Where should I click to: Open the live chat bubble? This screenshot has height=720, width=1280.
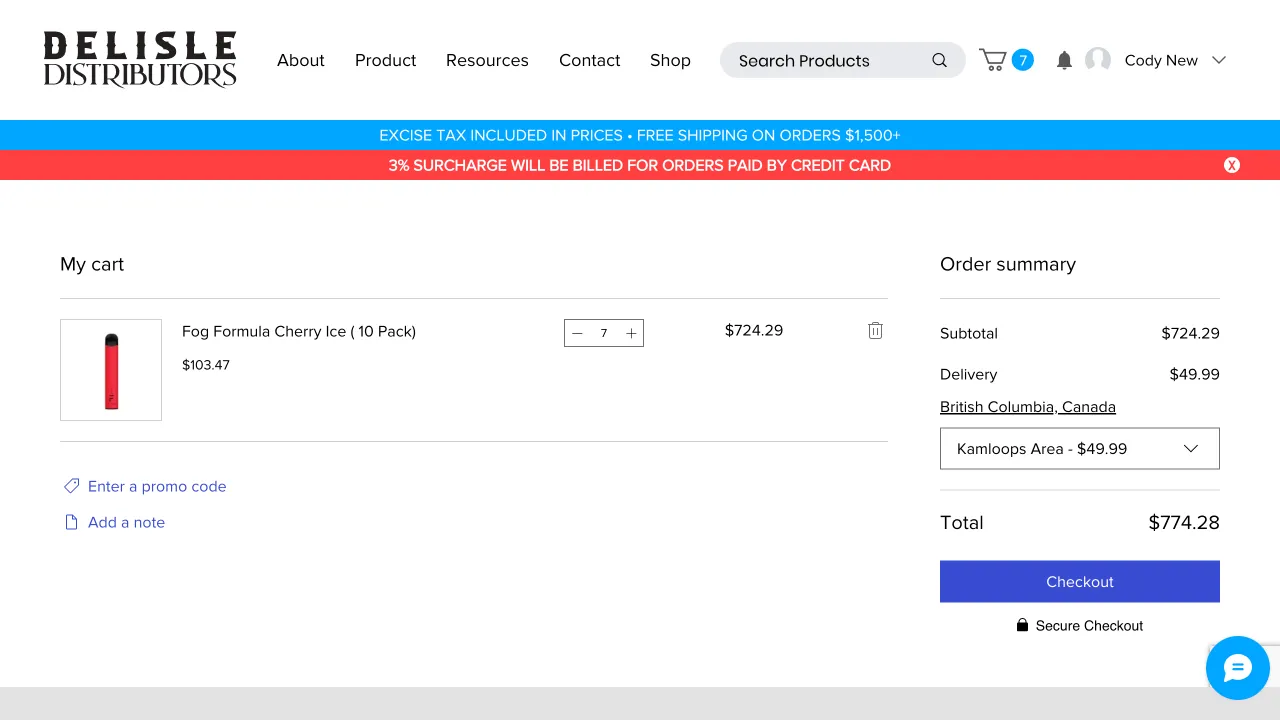tap(1237, 667)
